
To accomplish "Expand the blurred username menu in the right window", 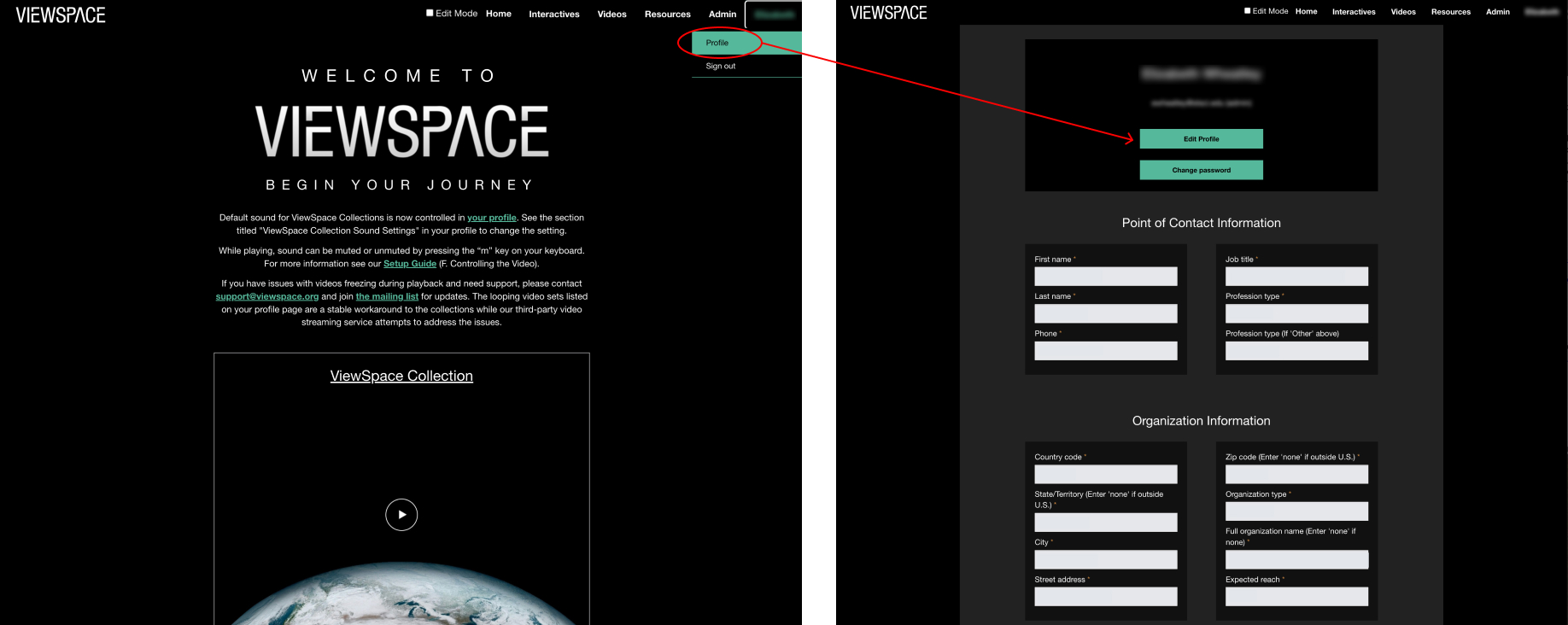I will pyautogui.click(x=1542, y=12).
